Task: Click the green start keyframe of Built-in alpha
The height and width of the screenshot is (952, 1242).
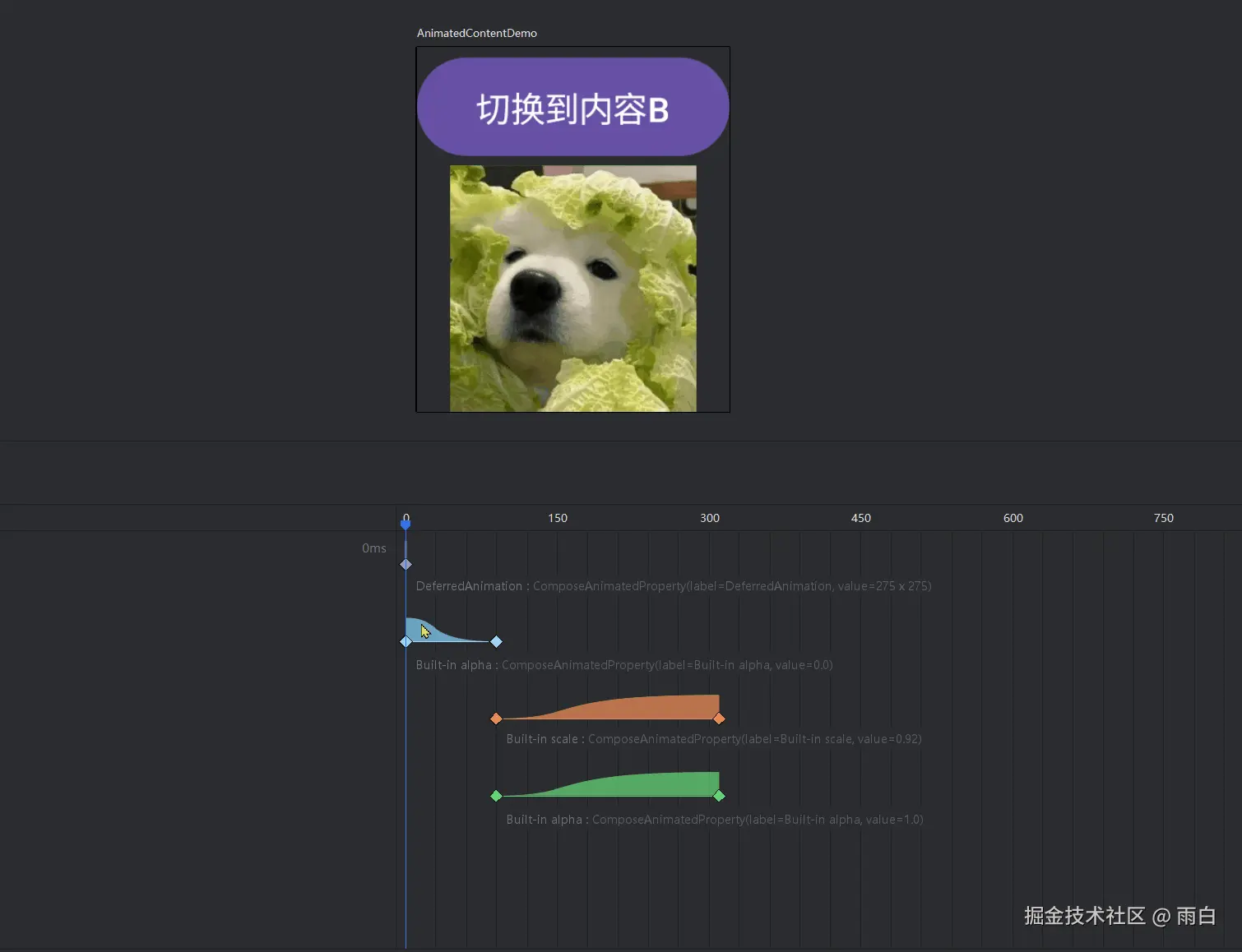Action: click(x=496, y=795)
